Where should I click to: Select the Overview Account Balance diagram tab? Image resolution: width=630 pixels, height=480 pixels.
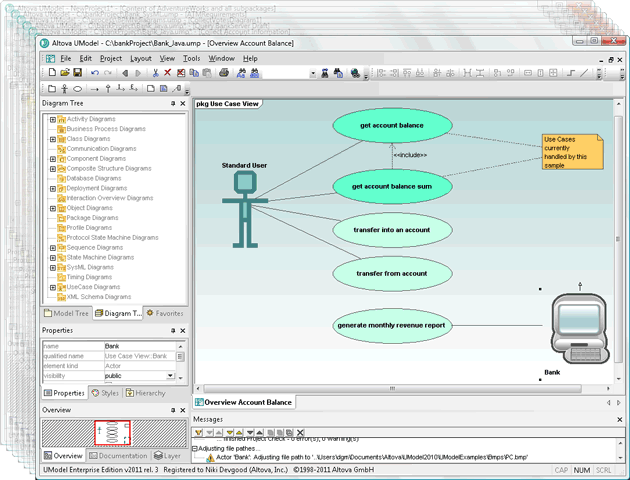[244, 402]
